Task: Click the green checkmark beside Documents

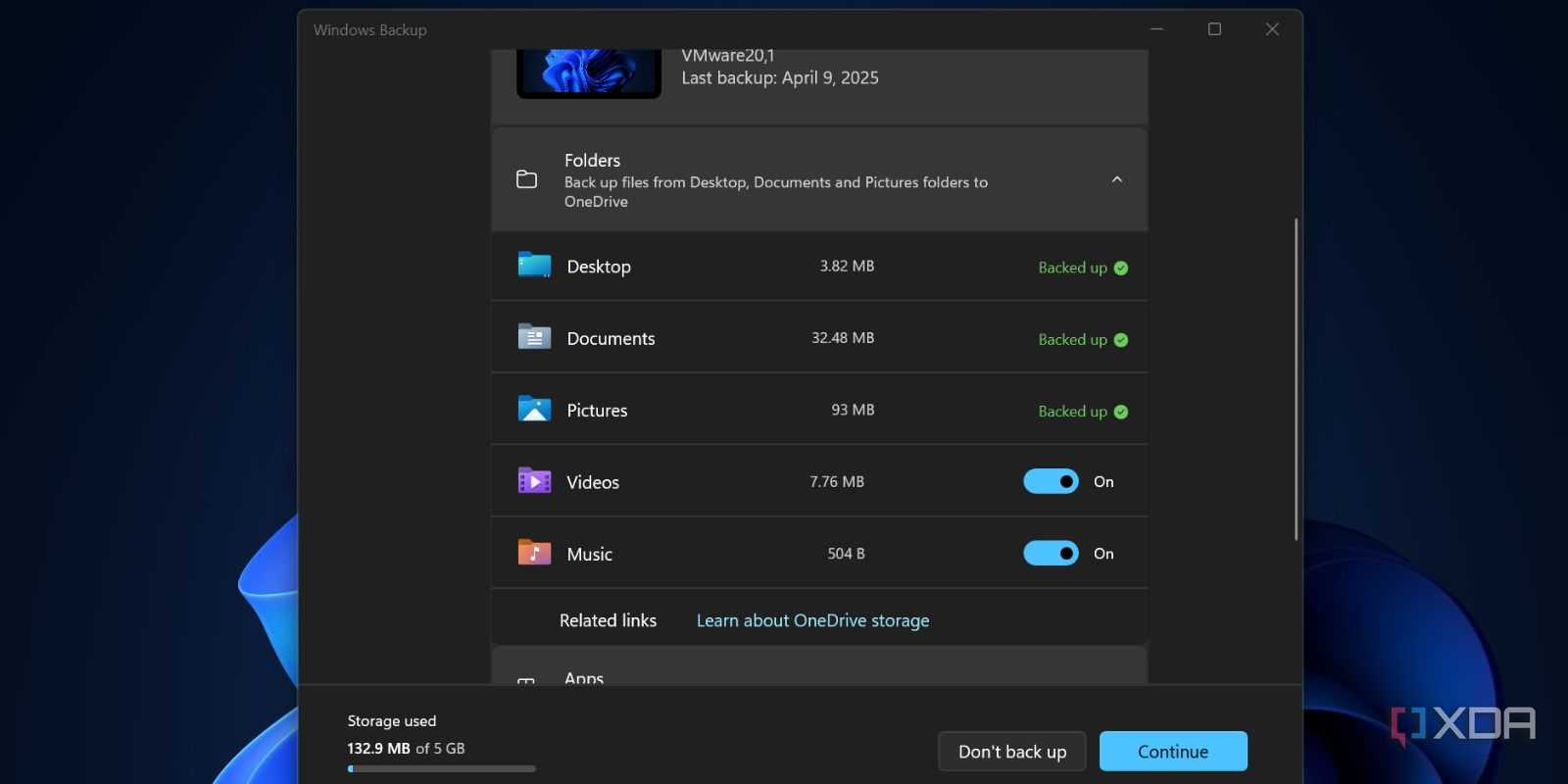Action: [1121, 340]
